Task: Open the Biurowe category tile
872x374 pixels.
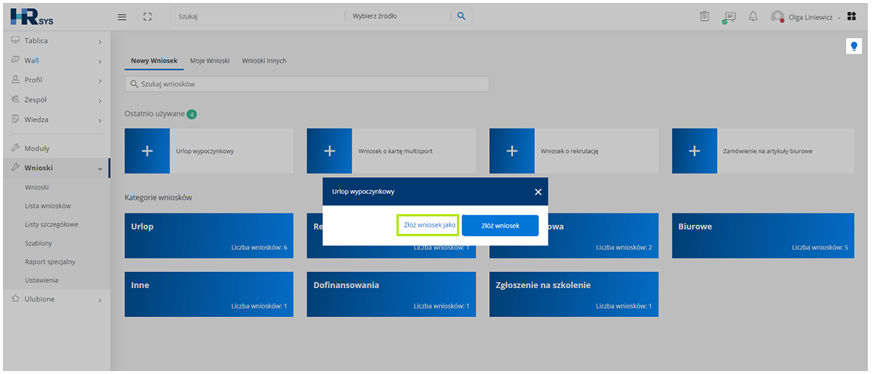Action: [x=763, y=236]
